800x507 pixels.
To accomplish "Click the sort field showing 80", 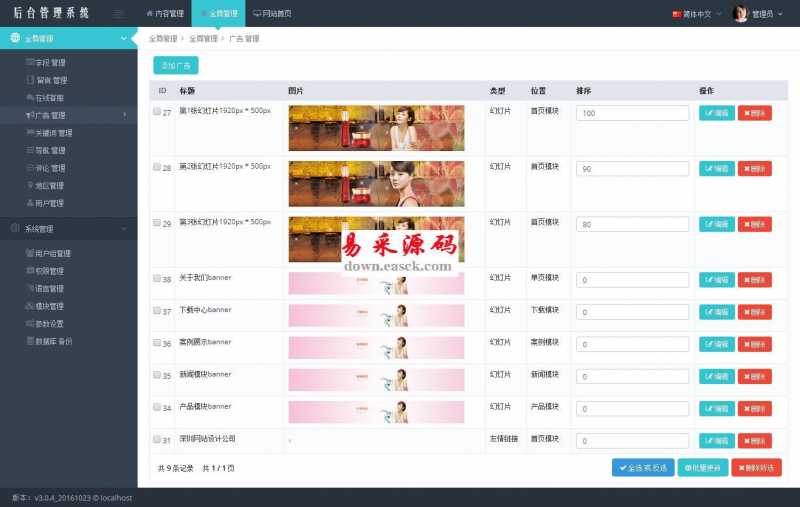I will click(632, 224).
